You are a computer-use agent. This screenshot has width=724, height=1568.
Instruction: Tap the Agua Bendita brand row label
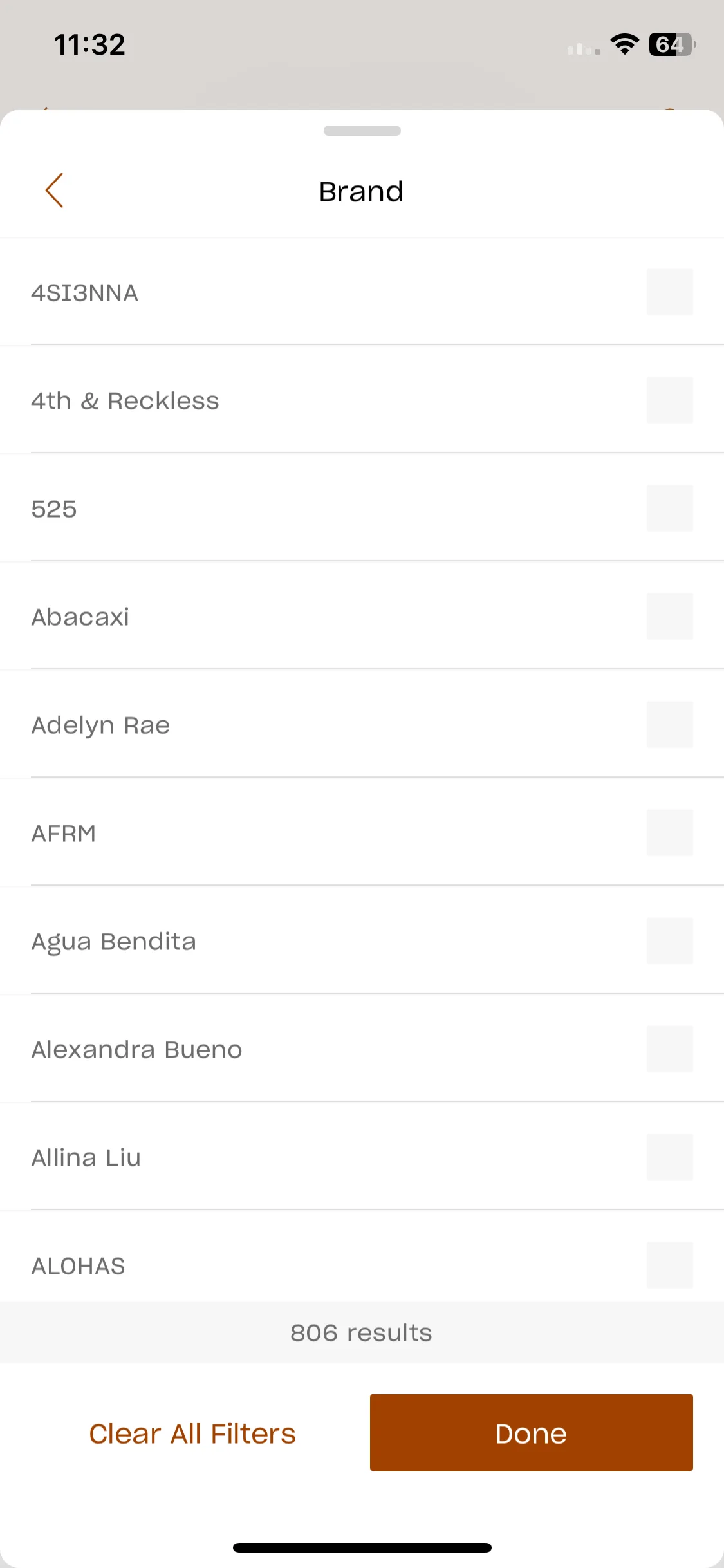point(114,942)
